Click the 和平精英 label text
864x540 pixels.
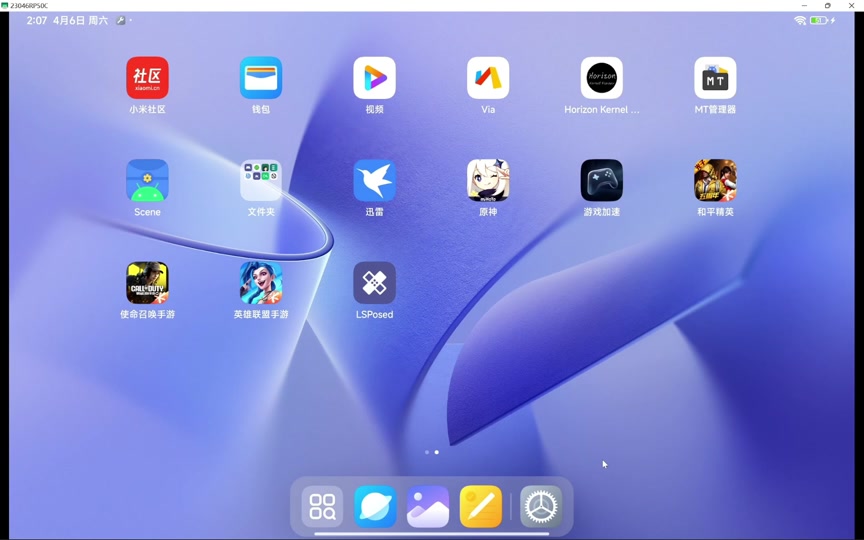pos(715,212)
